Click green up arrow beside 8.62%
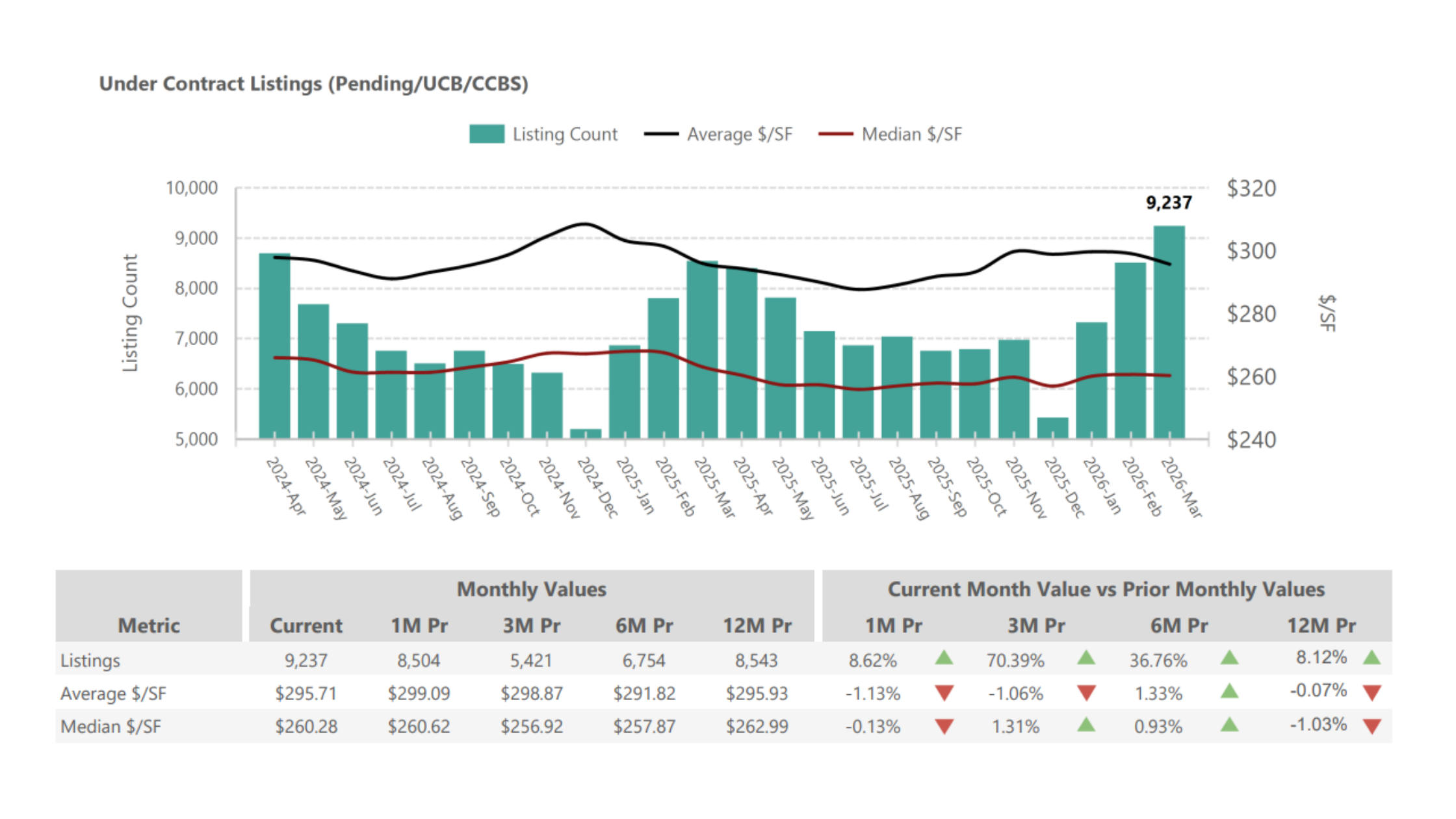 click(944, 658)
